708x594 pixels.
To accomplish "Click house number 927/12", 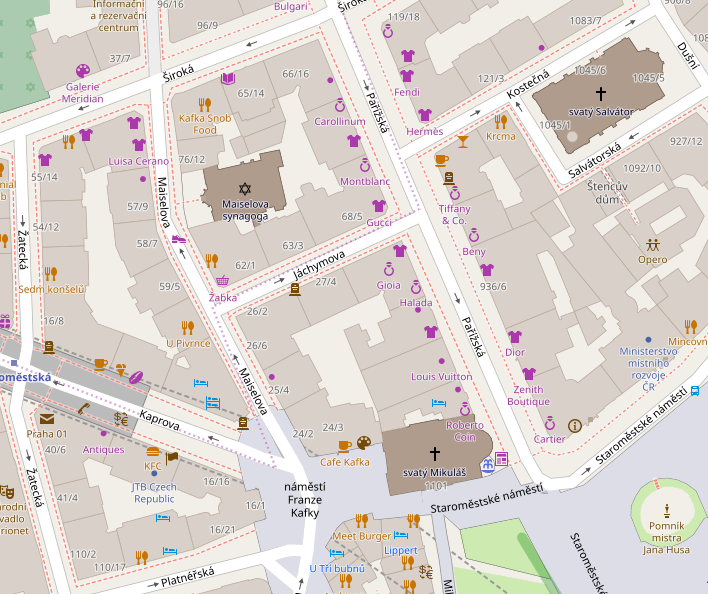I will coord(686,141).
